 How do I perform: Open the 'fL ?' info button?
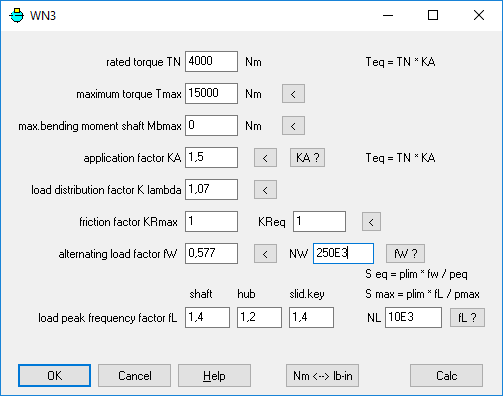coord(467,317)
